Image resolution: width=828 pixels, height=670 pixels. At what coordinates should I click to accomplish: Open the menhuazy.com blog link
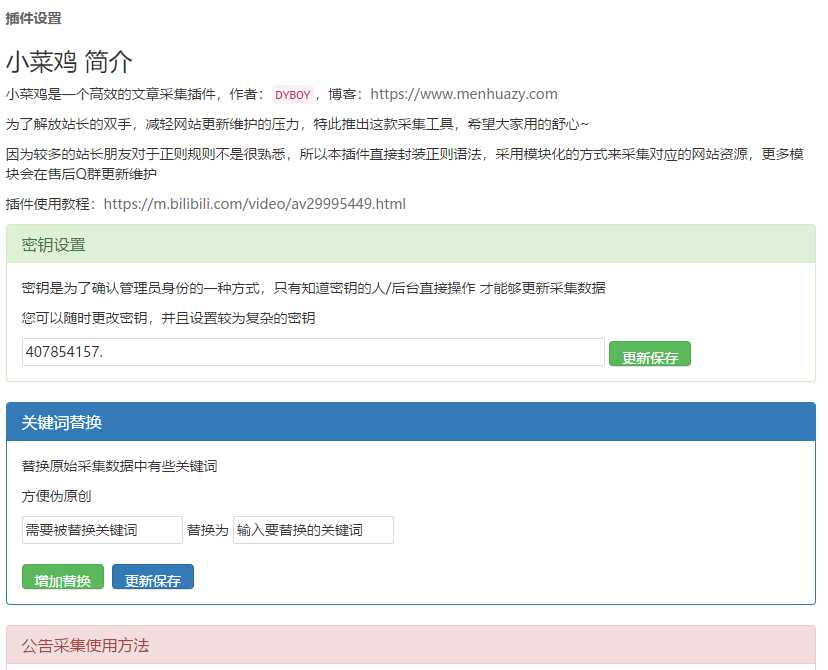465,94
